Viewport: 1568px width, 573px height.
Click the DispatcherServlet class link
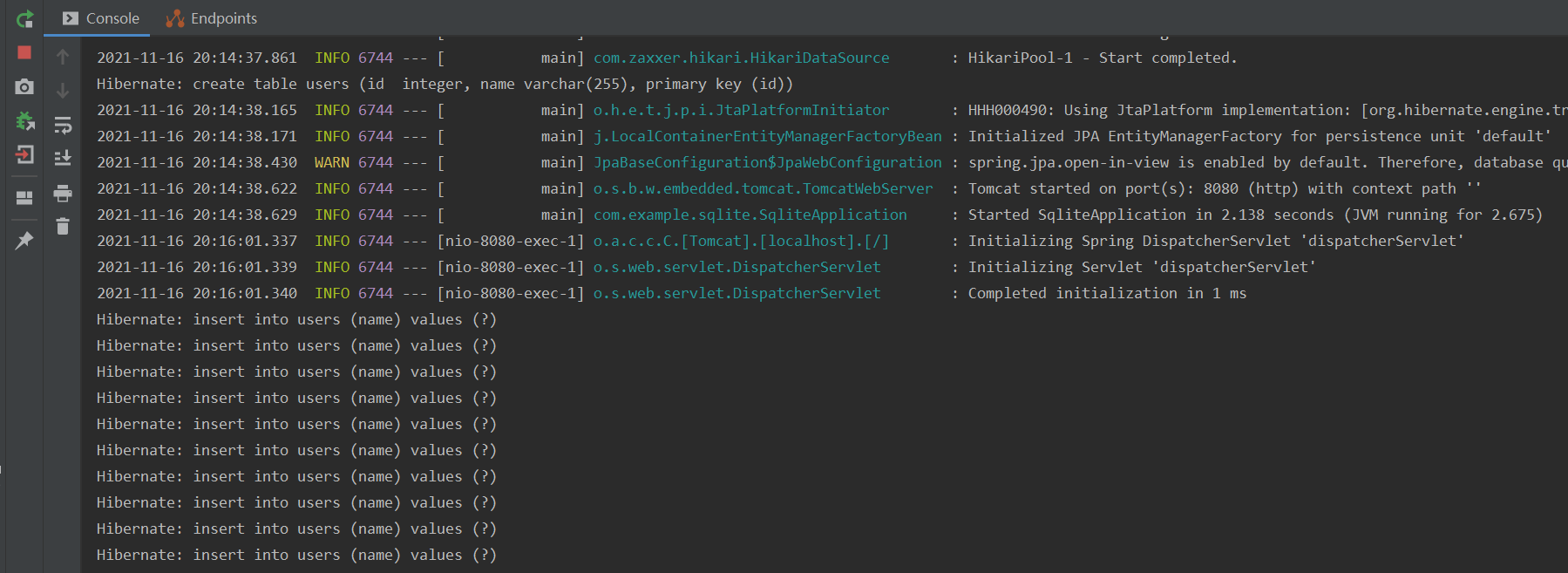pyautogui.click(x=736, y=267)
